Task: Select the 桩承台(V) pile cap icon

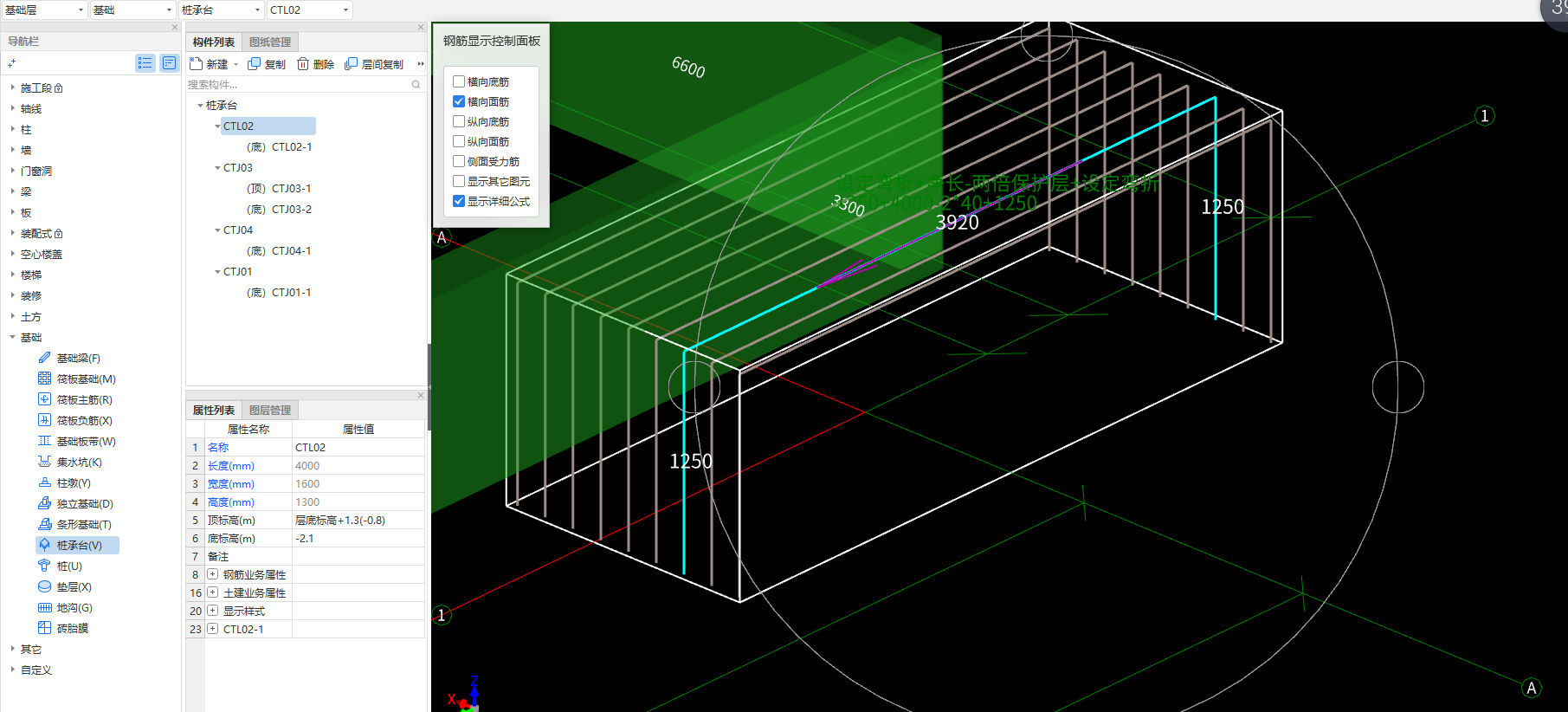Action: pos(44,545)
